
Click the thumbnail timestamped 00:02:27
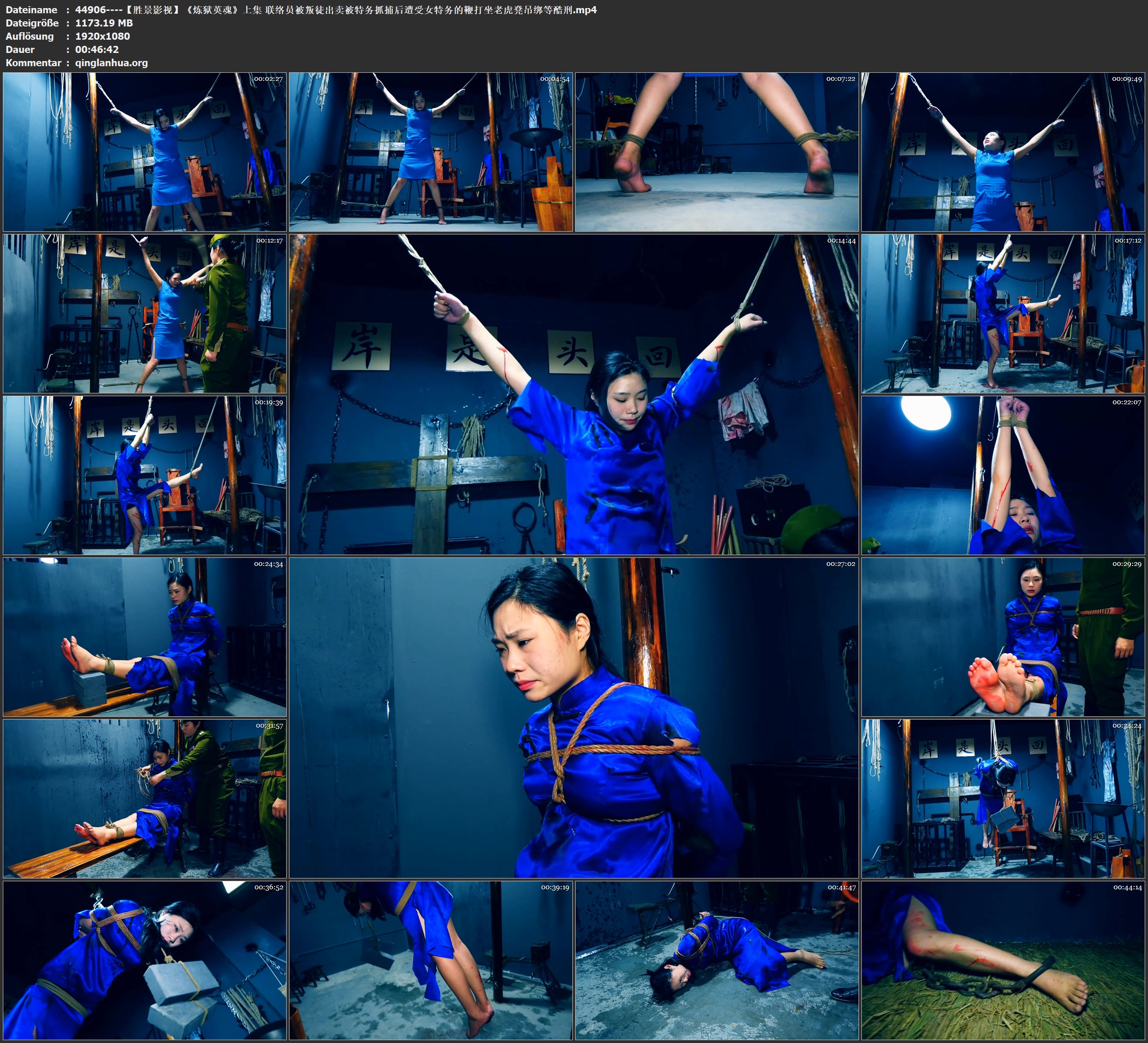tap(145, 151)
